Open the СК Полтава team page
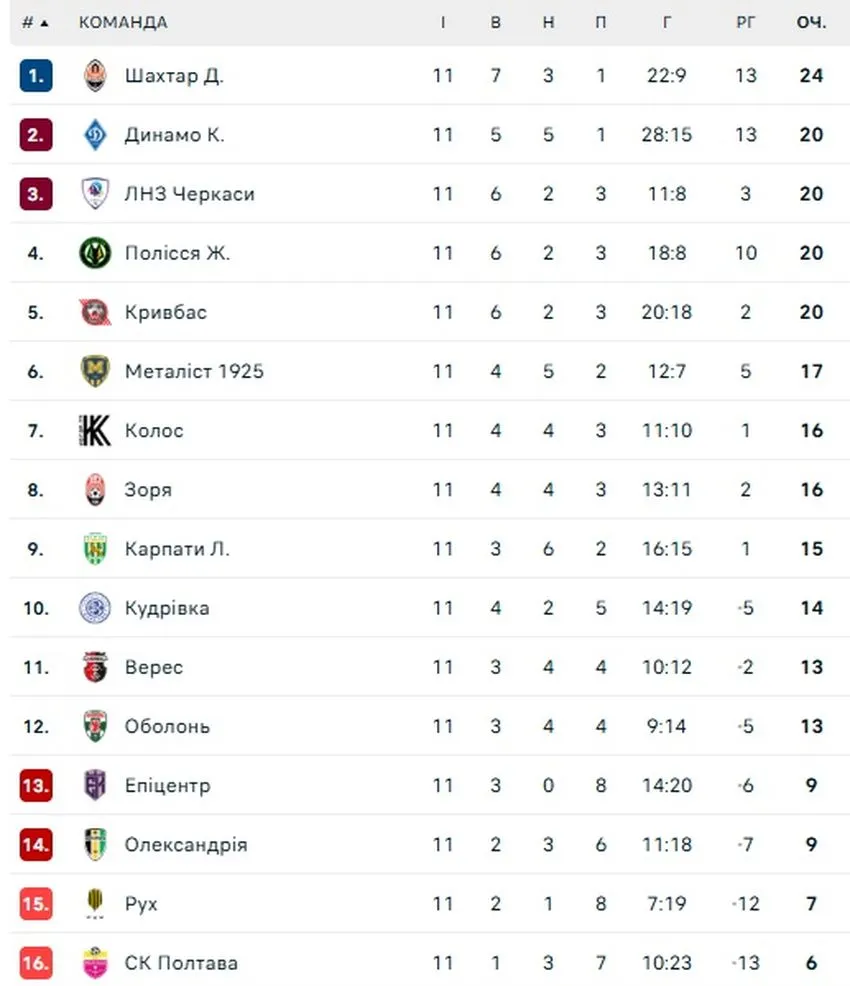This screenshot has width=850, height=986. click(x=181, y=964)
